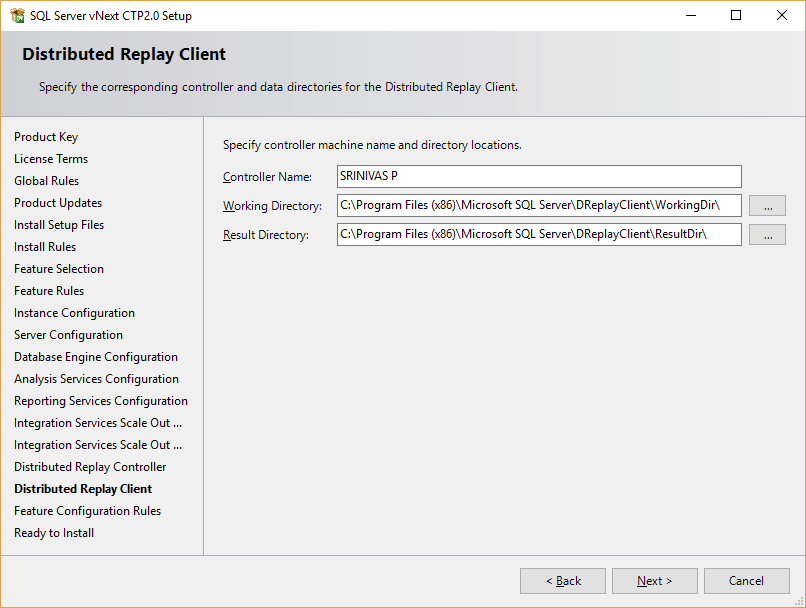Select Server Configuration step
This screenshot has width=806, height=608.
pos(68,335)
